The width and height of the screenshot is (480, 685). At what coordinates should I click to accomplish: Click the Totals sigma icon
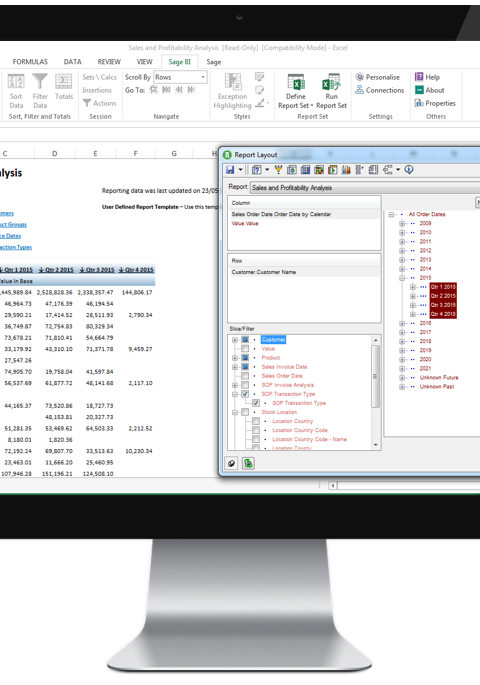click(64, 81)
